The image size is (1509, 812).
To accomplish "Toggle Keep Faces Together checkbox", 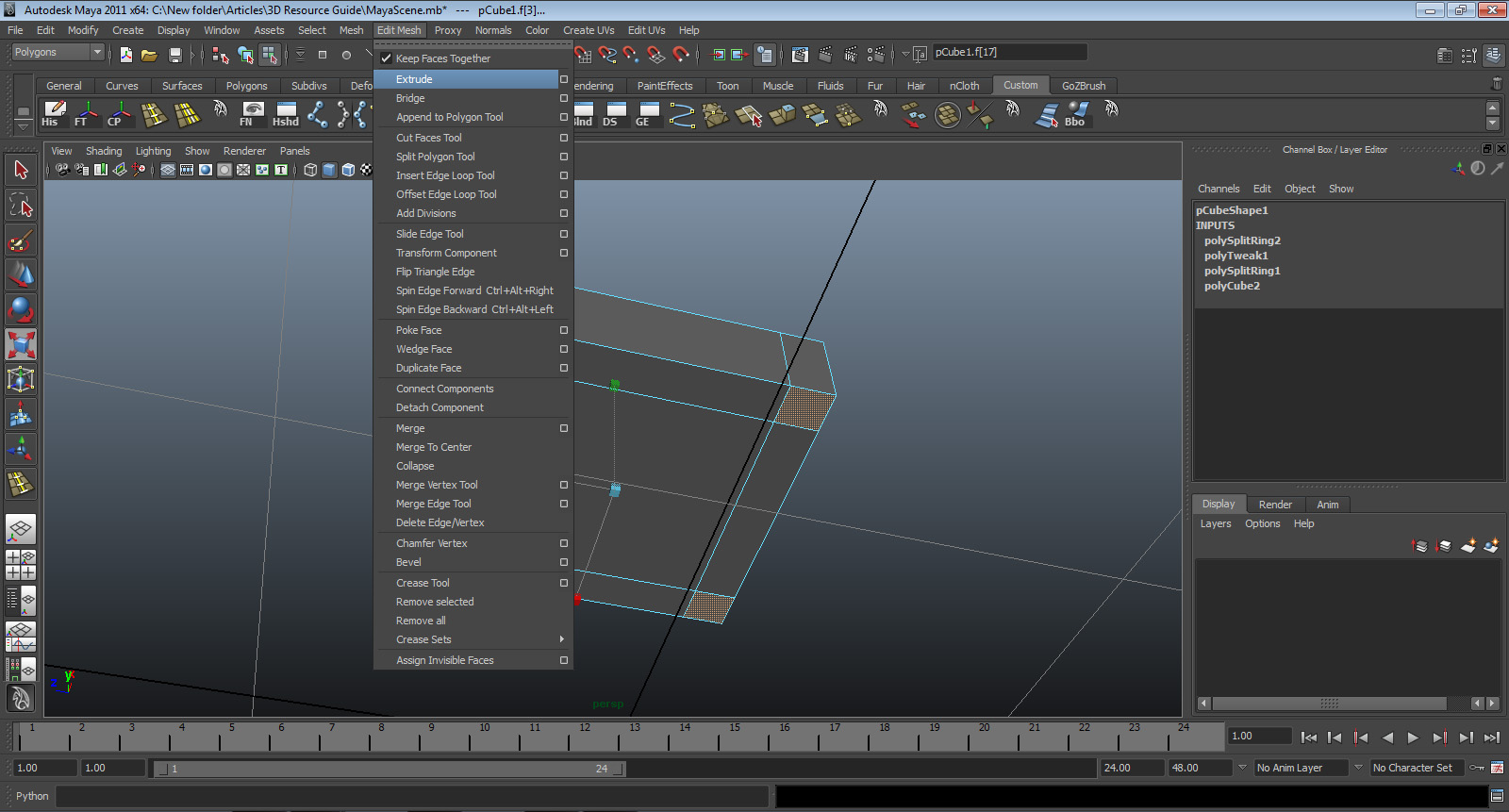I will (387, 58).
